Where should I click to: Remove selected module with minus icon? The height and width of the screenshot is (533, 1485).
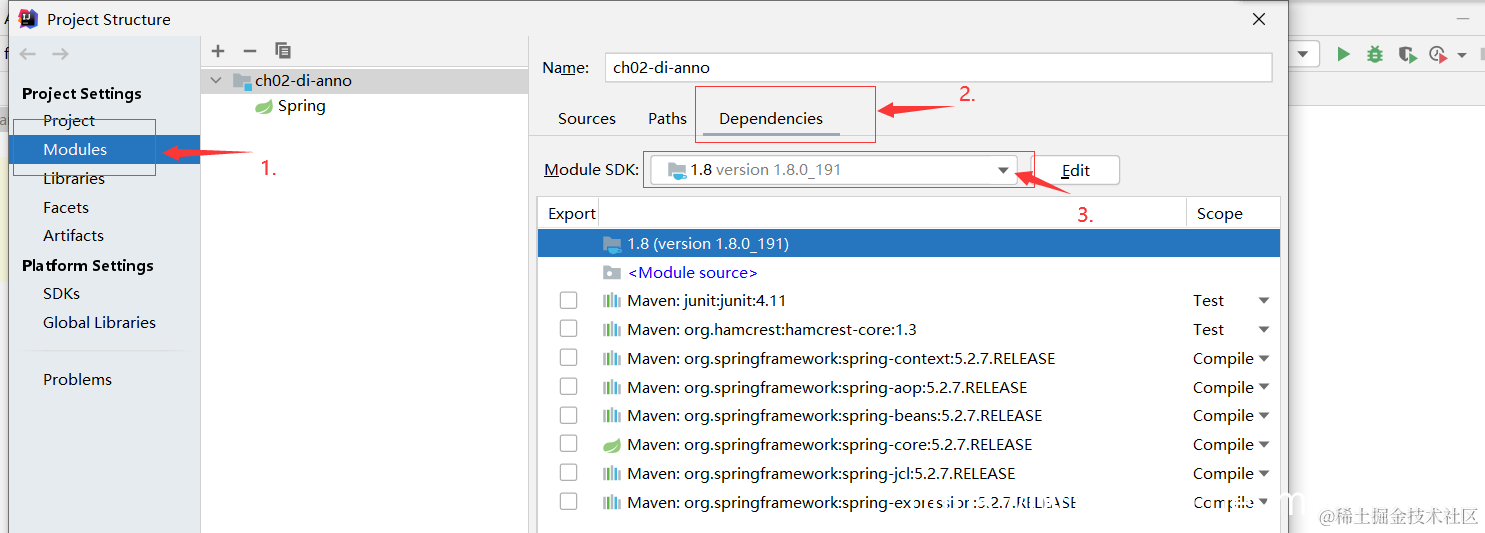pos(250,50)
